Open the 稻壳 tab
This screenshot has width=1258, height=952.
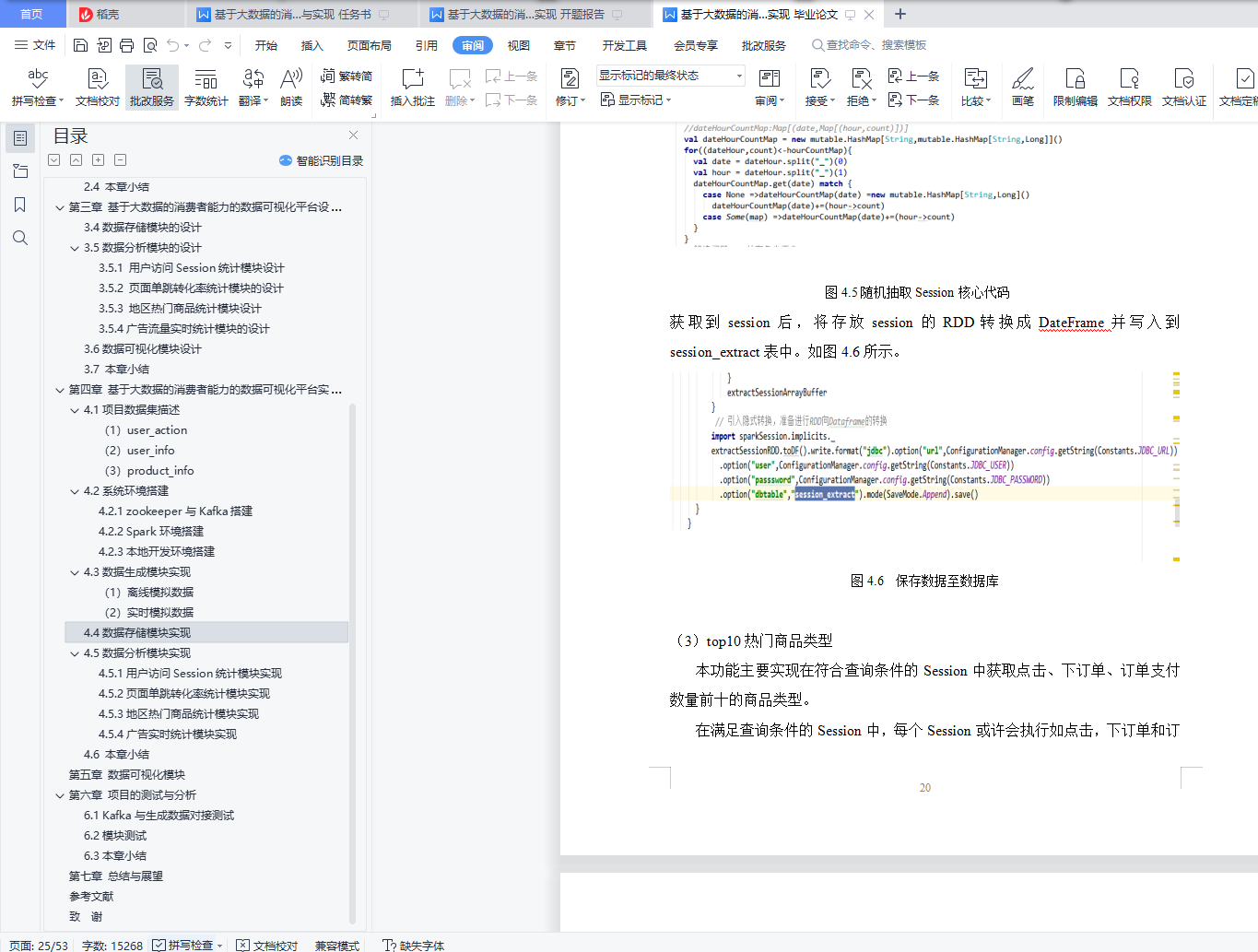(x=100, y=14)
